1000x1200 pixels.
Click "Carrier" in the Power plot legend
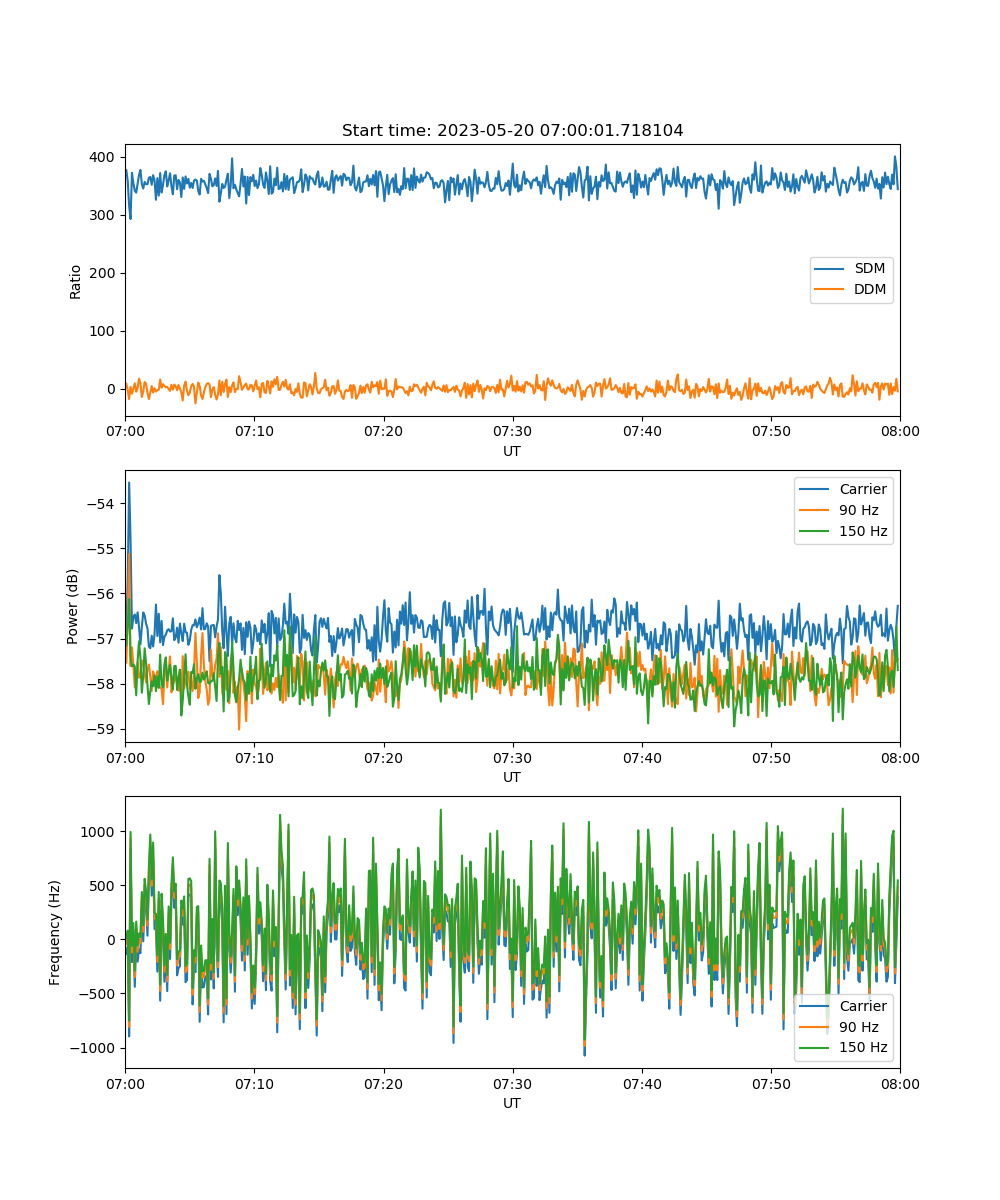863,489
